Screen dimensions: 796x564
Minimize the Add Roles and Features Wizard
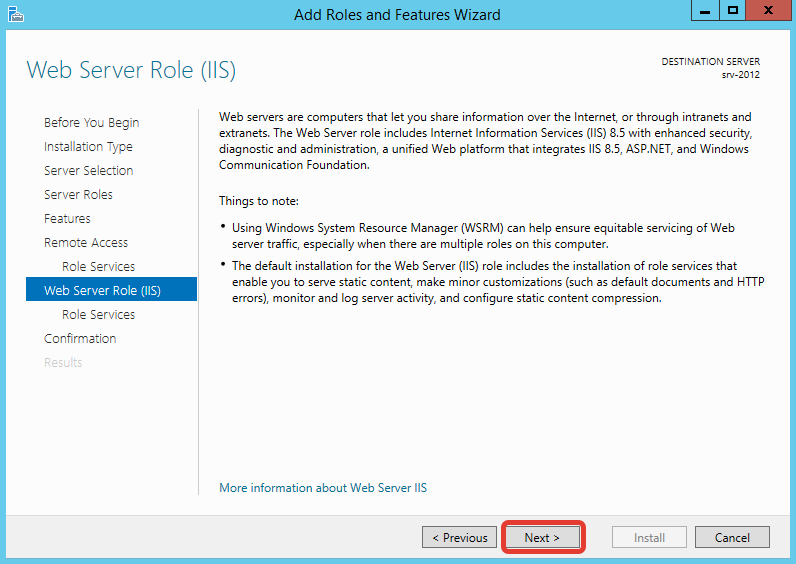705,10
